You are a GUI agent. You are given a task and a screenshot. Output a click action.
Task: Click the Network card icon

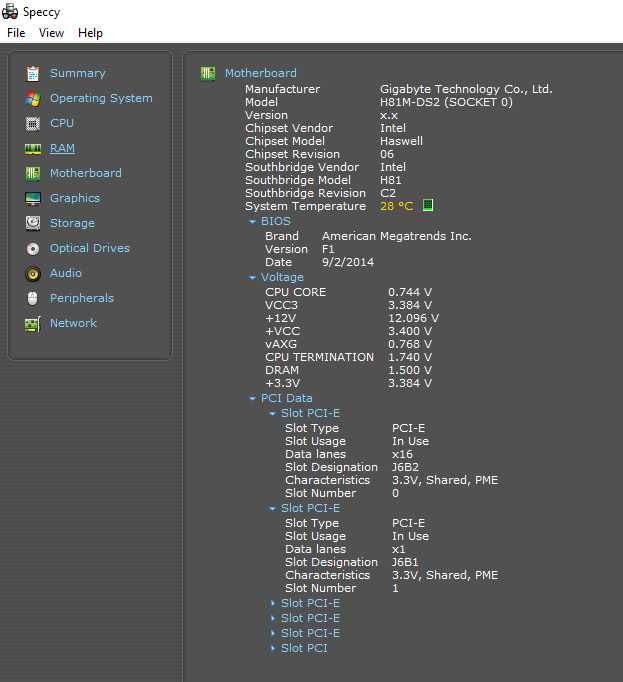pyautogui.click(x=33, y=324)
